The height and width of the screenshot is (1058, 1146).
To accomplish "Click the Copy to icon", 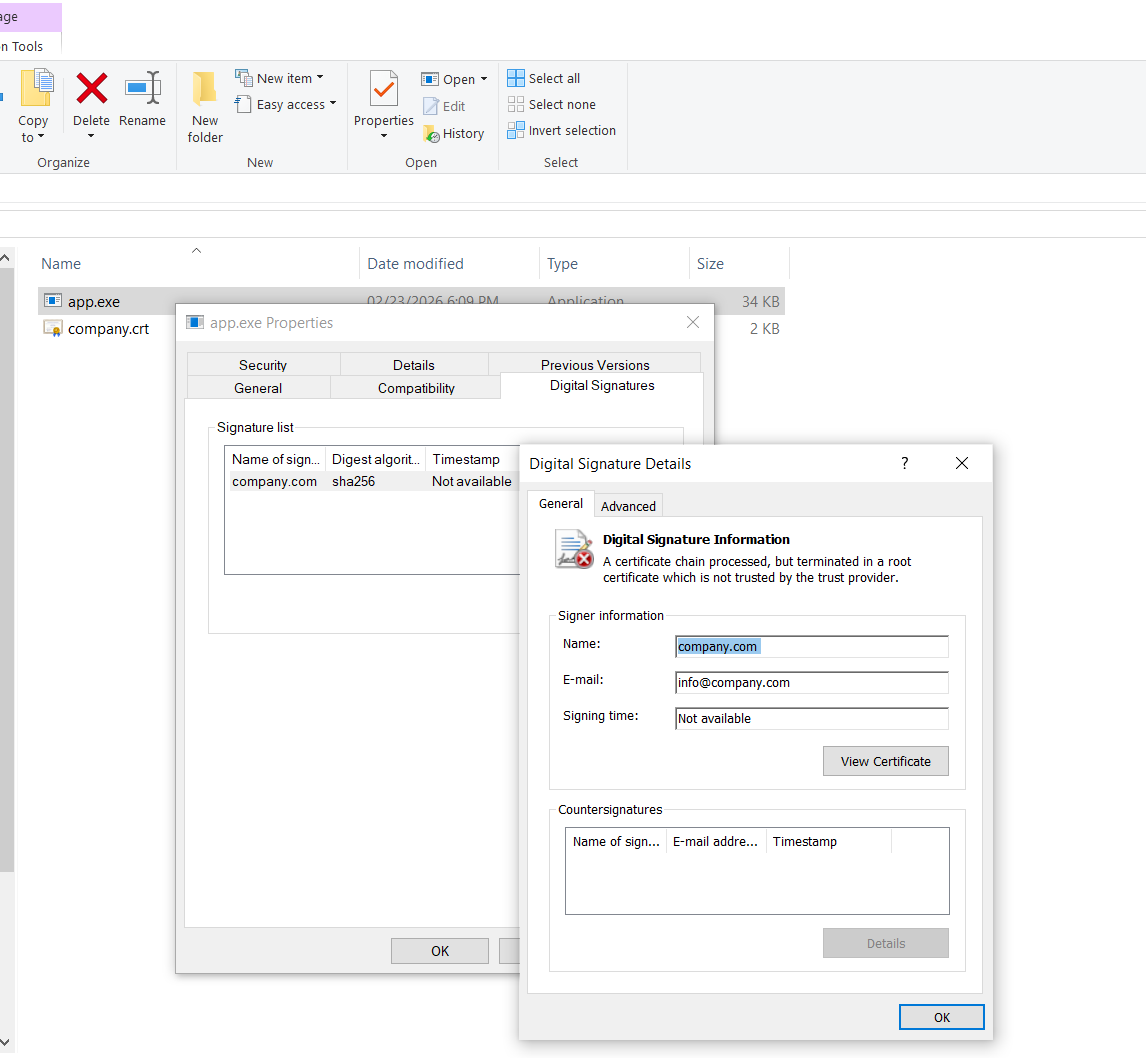I will [34, 100].
